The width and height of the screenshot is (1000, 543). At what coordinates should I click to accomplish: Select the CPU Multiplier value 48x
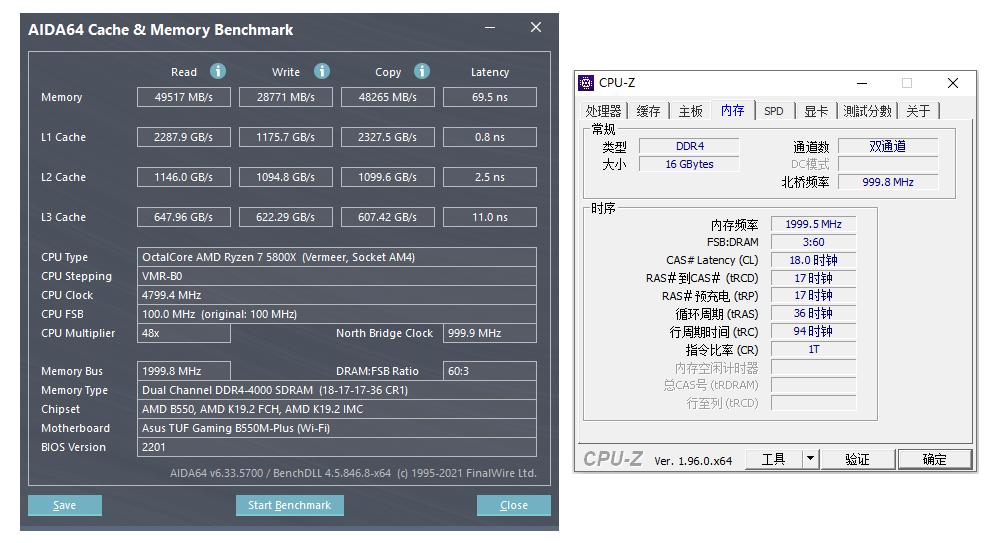click(x=184, y=333)
